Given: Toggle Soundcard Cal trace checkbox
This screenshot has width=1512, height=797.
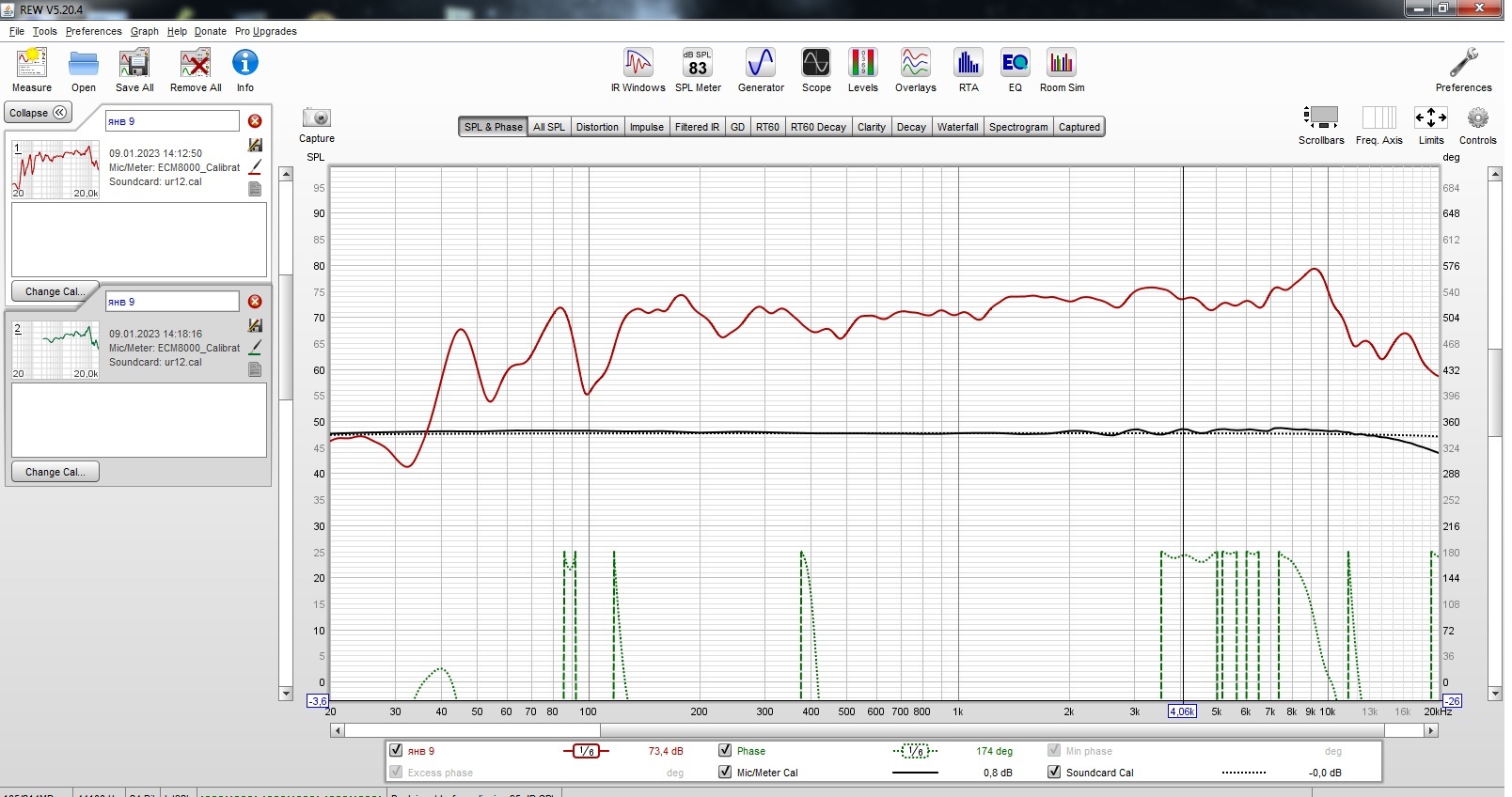Looking at the screenshot, I should [x=1054, y=772].
